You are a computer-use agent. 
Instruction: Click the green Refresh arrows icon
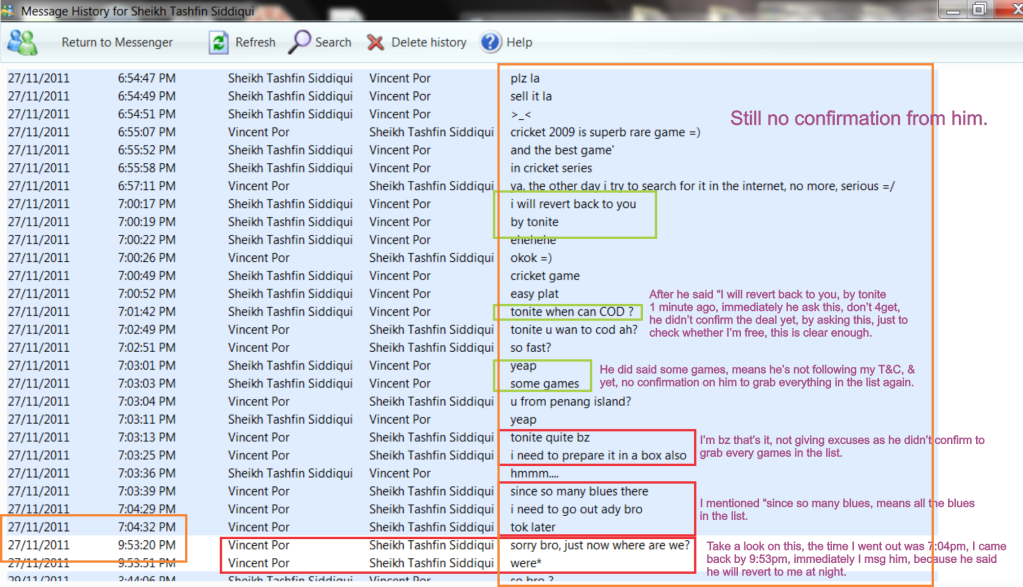[218, 42]
